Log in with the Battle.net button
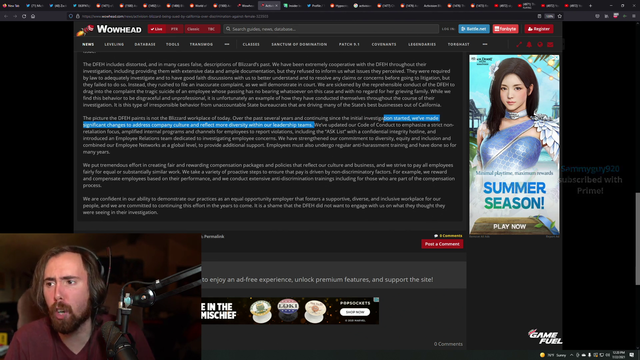 (474, 29)
